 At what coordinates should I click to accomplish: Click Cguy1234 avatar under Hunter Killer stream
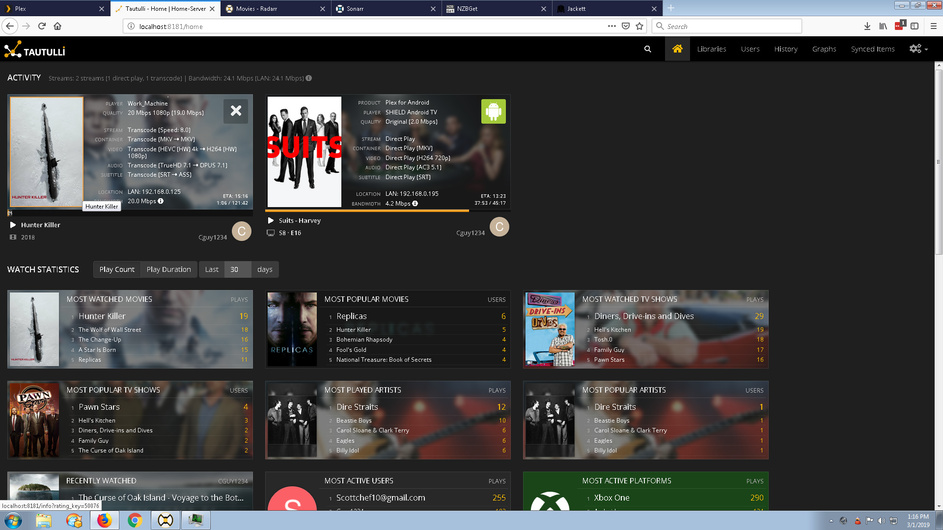pyautogui.click(x=242, y=231)
